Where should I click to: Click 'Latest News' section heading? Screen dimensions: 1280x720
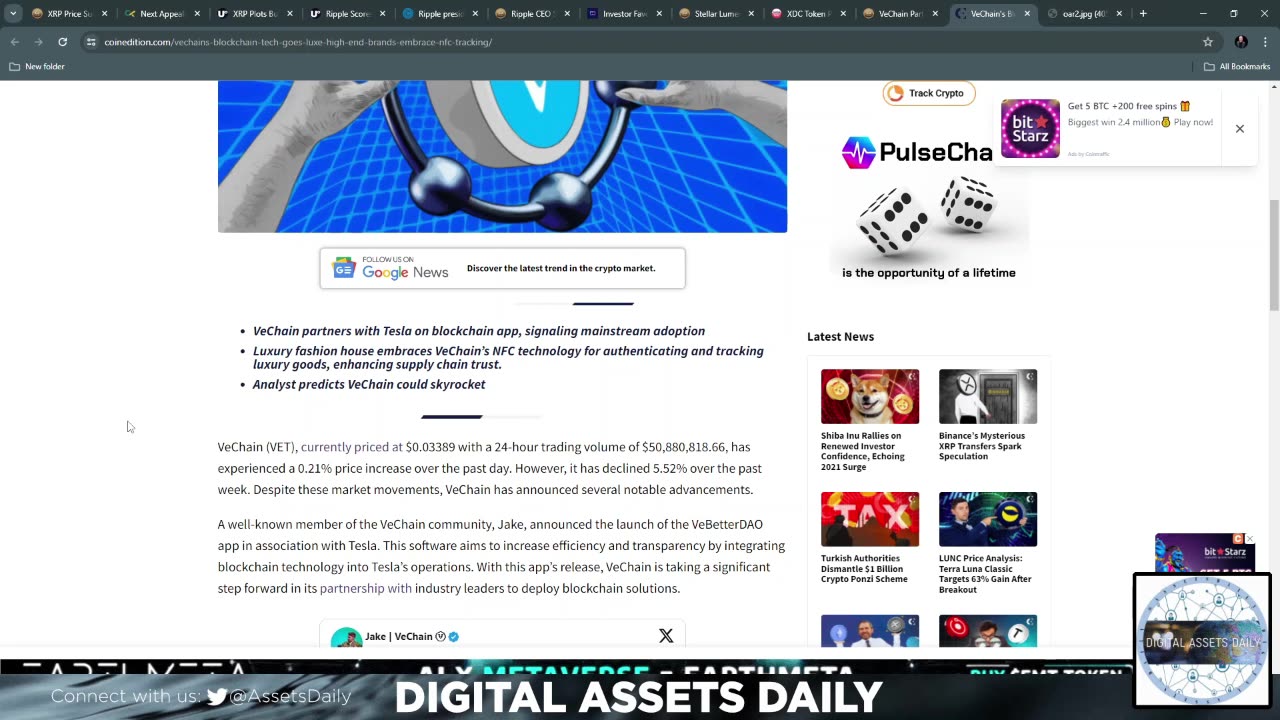[840, 337]
